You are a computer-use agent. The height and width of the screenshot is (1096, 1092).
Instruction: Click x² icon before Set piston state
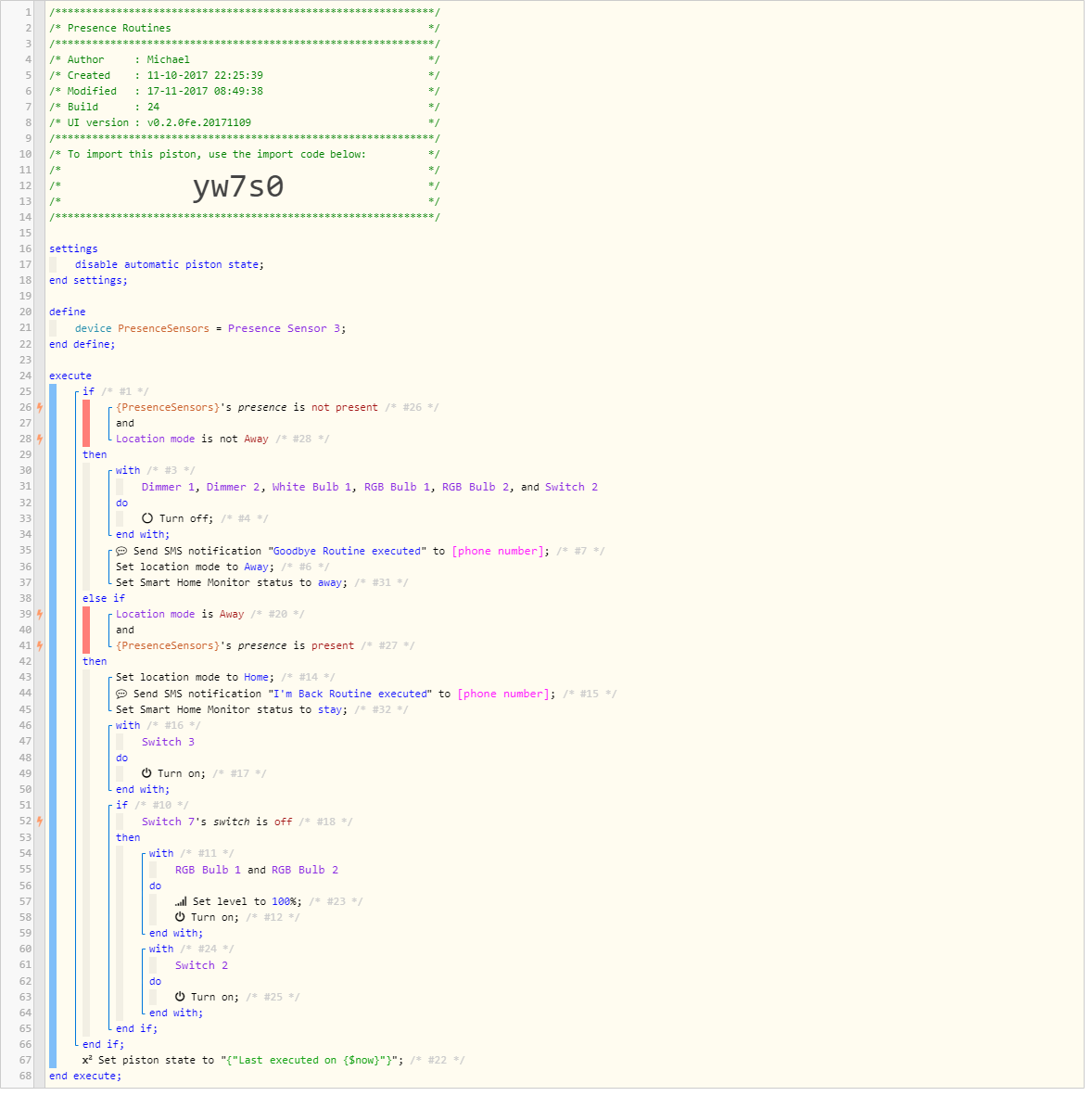point(87,1063)
